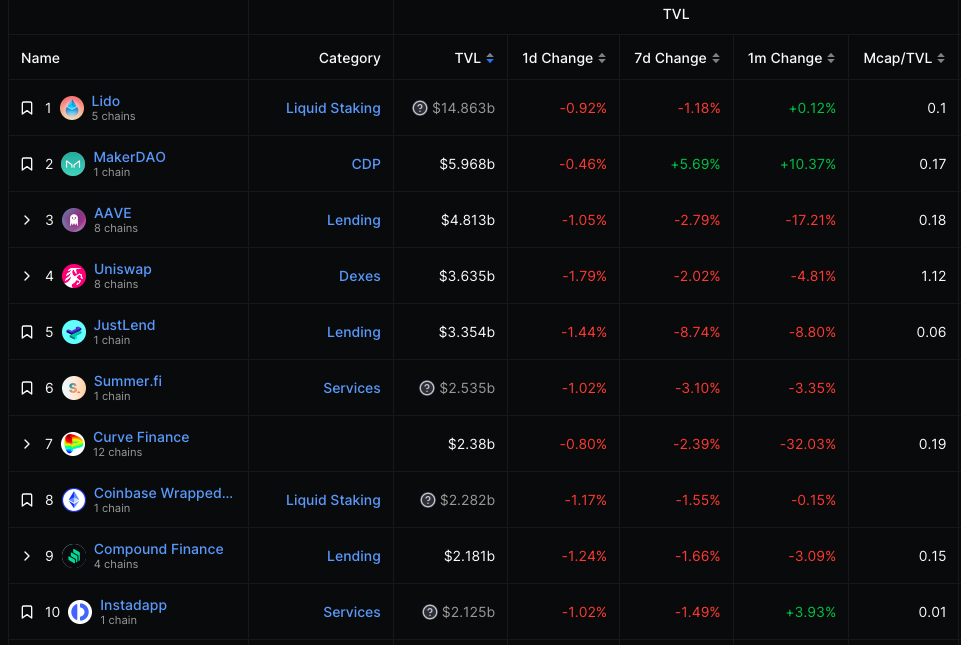Click question mark icon beside Instadapp TVL
961x645 pixels.
(430, 612)
